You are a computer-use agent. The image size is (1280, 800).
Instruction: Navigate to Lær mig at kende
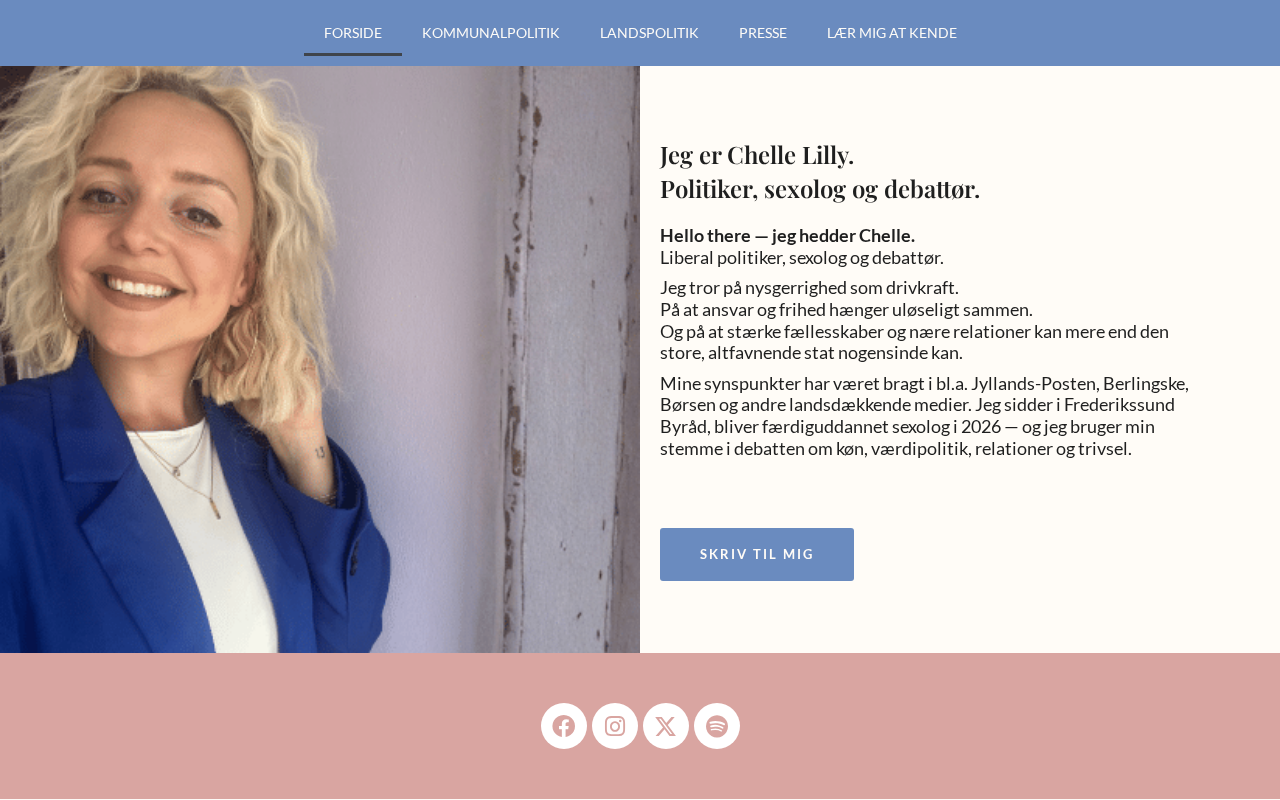pos(892,33)
